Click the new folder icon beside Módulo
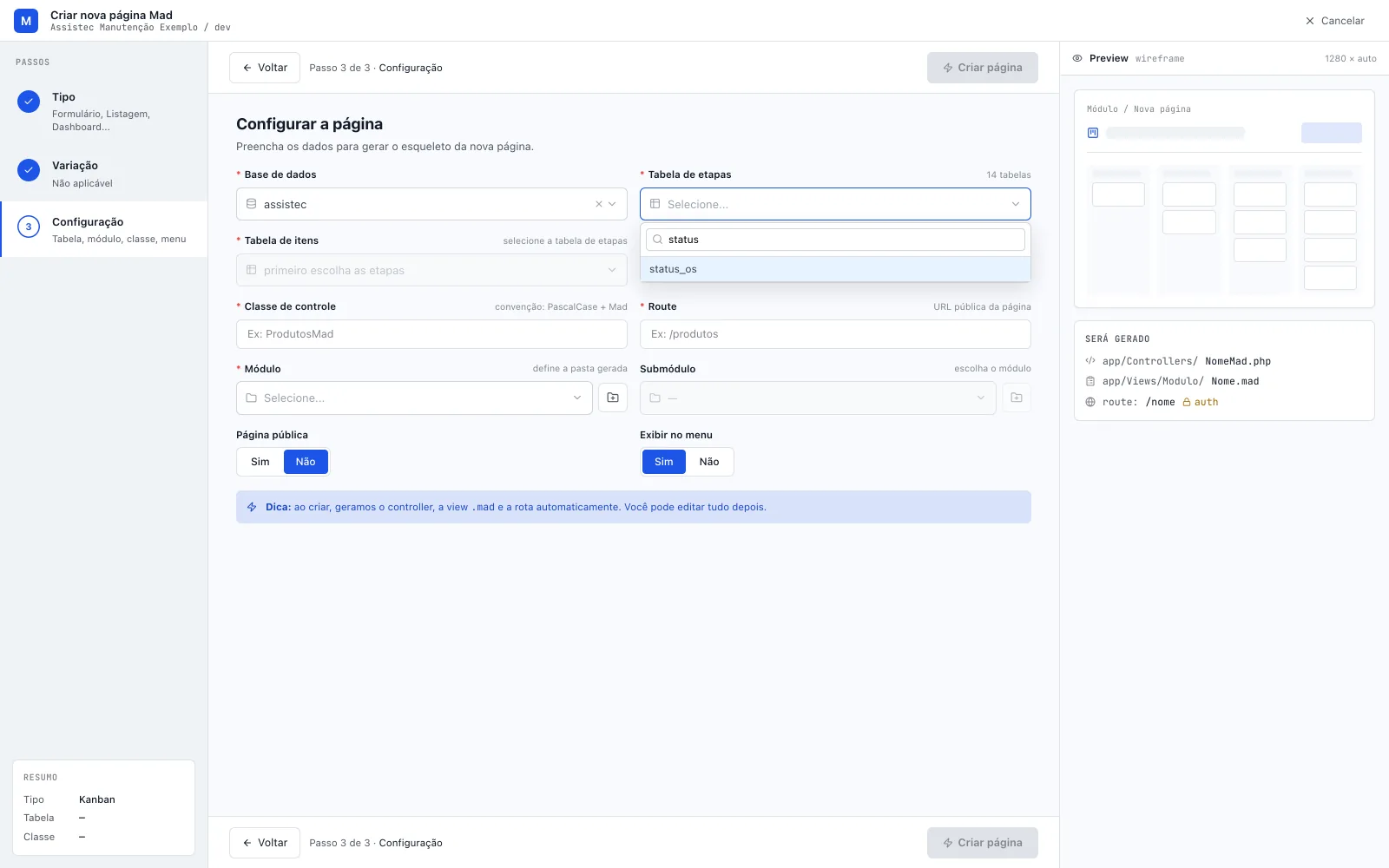This screenshot has height=868, width=1389. [613, 398]
